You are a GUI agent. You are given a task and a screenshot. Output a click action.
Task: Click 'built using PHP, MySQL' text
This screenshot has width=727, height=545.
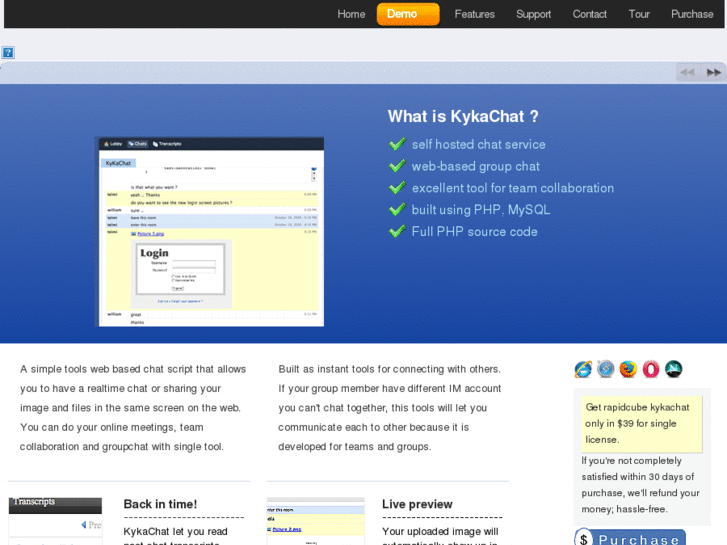point(481,210)
